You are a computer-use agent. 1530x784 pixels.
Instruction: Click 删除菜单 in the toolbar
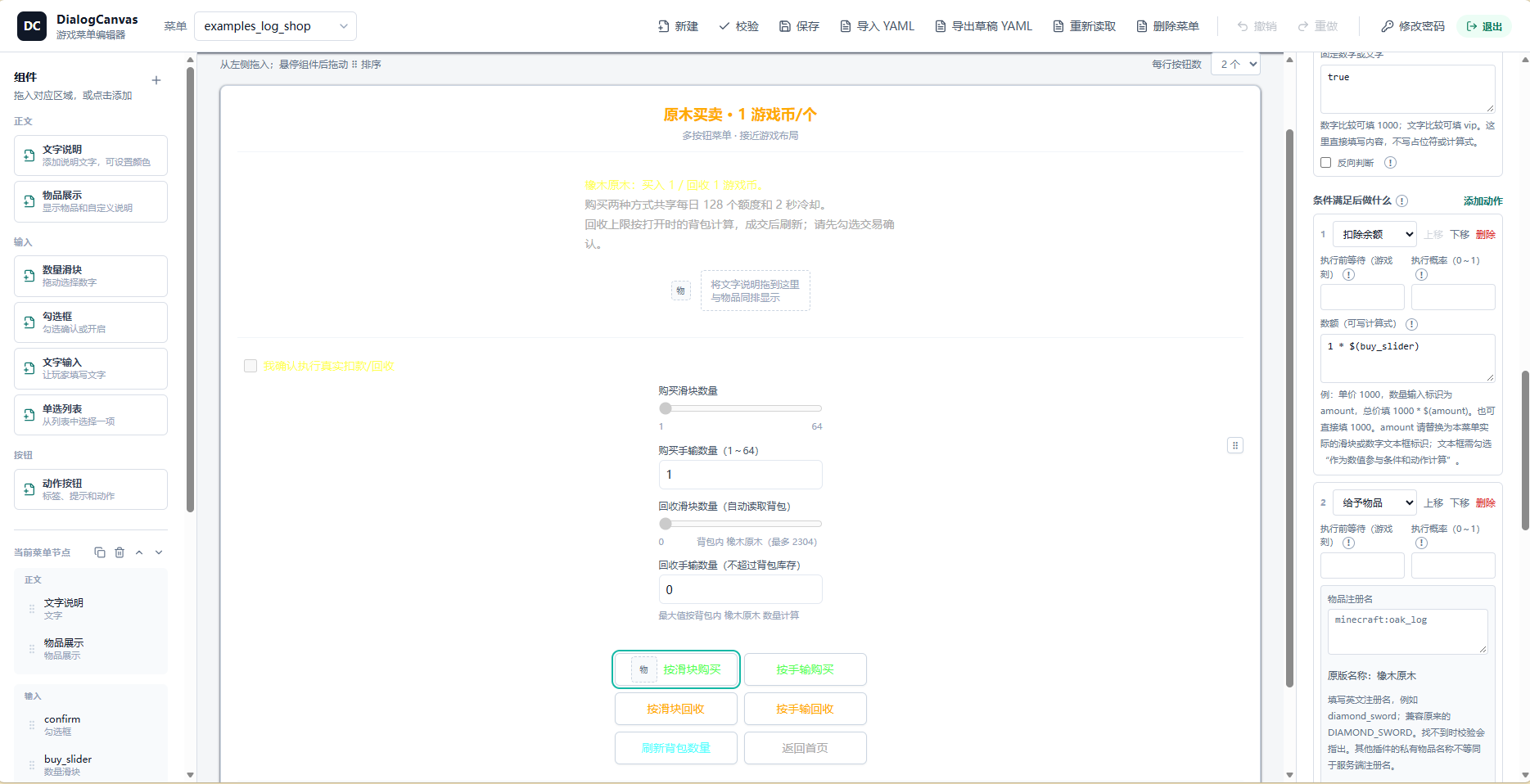pyautogui.click(x=1167, y=26)
